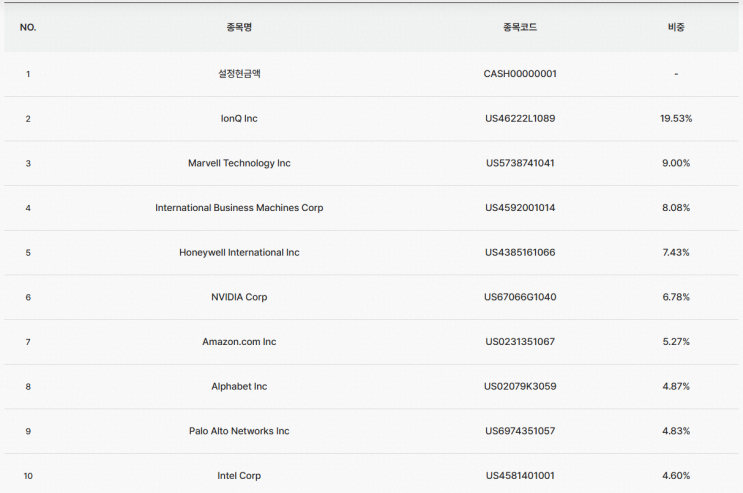Click the dash weight for 설정현금액
This screenshot has height=493, width=743.
point(676,74)
